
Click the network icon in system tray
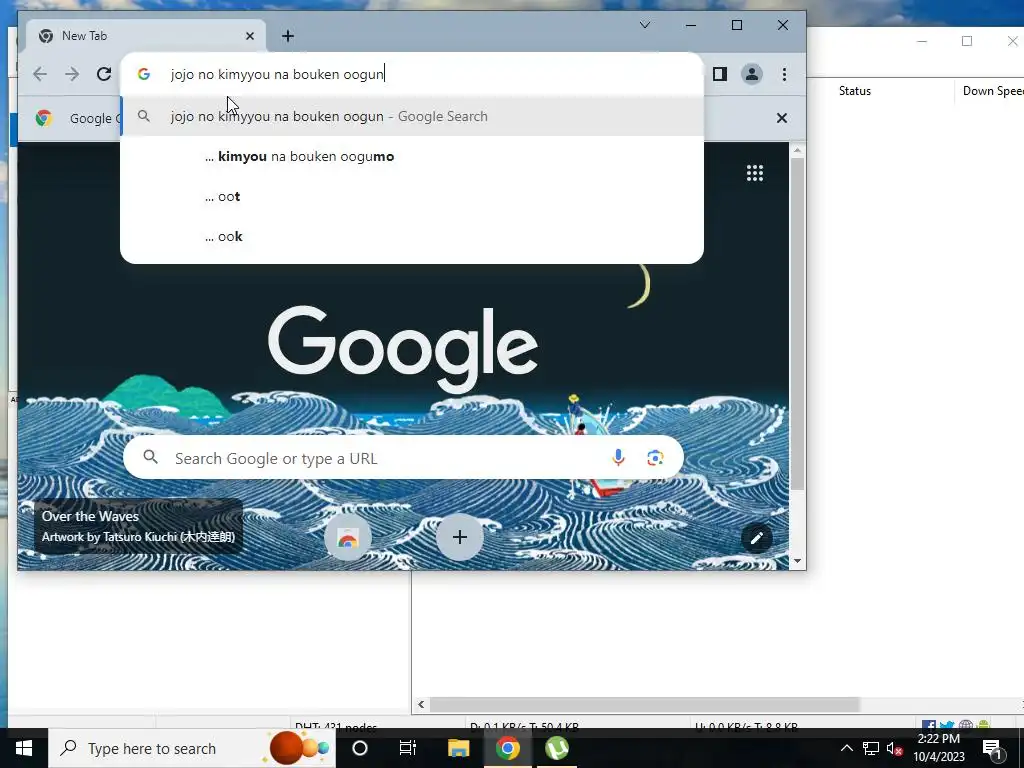871,748
